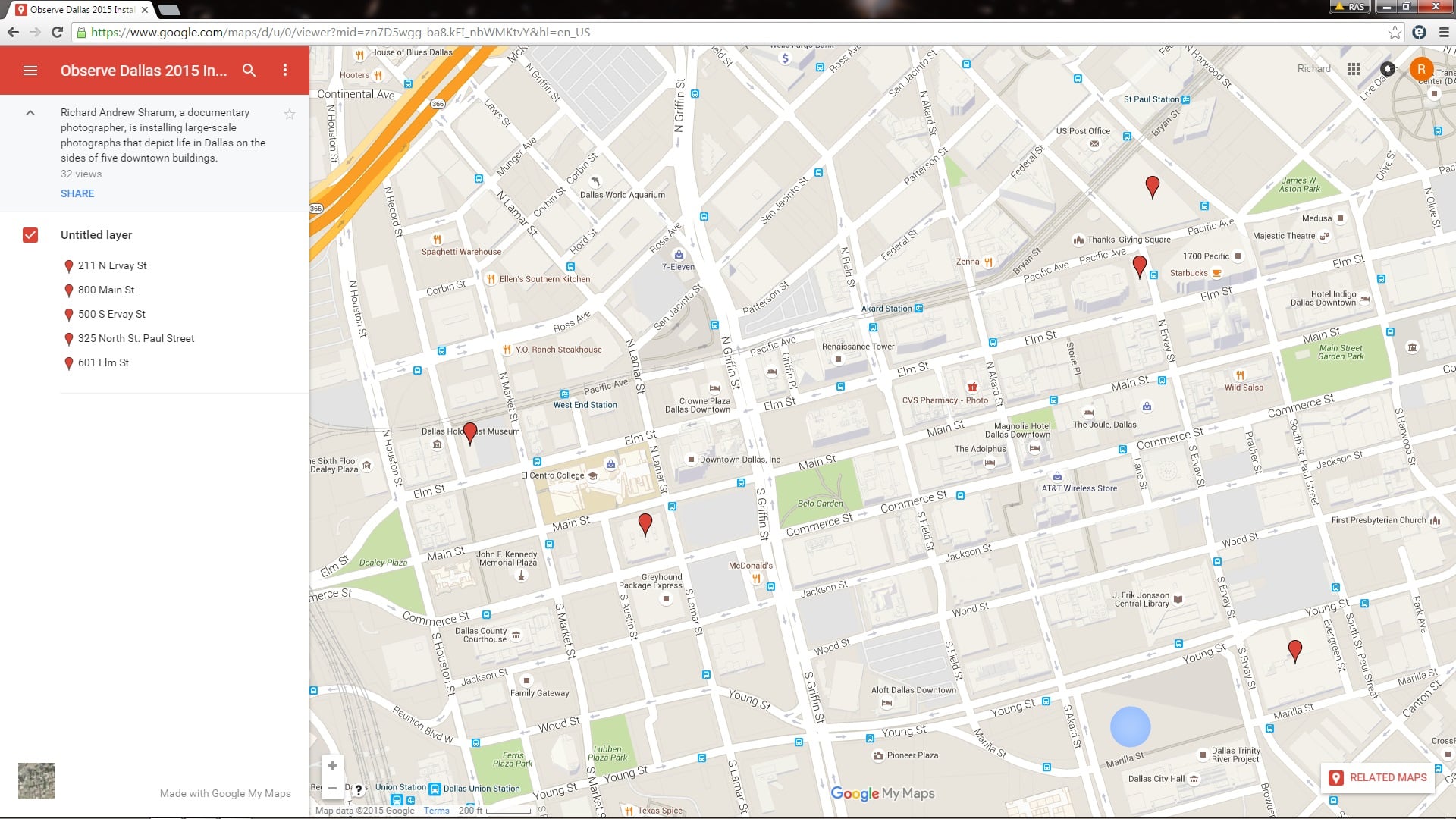Click Ellen's Southern Kitchen restaurant icon
The width and height of the screenshot is (1456, 819).
click(x=491, y=279)
